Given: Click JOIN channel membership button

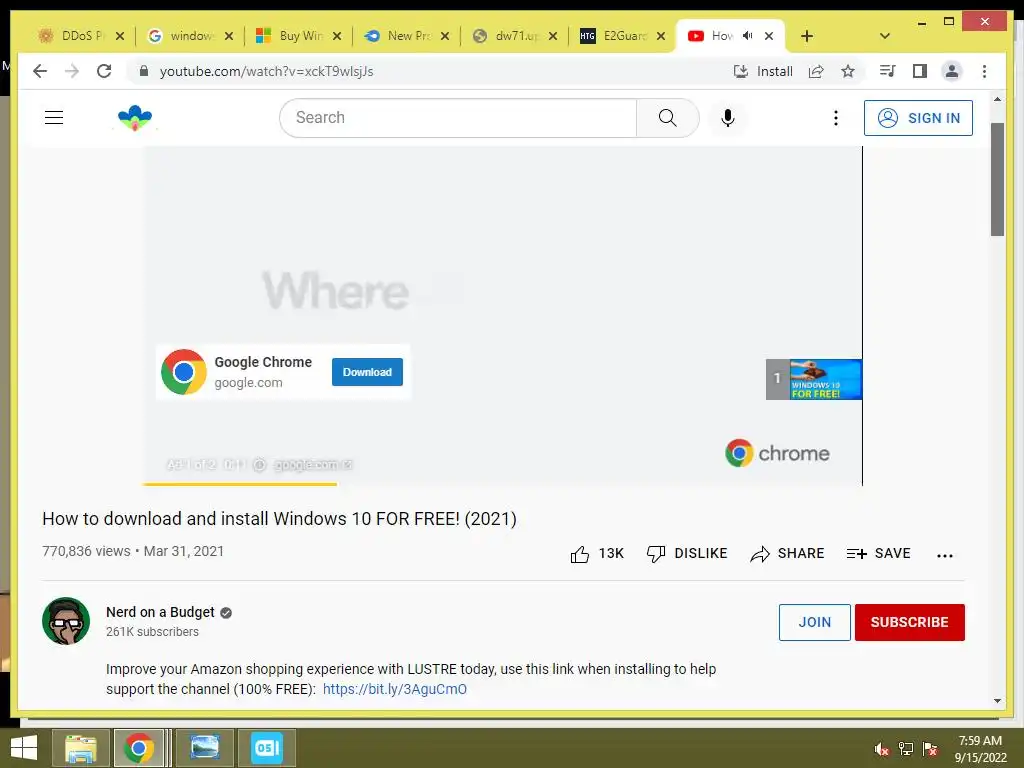Looking at the screenshot, I should [x=814, y=622].
